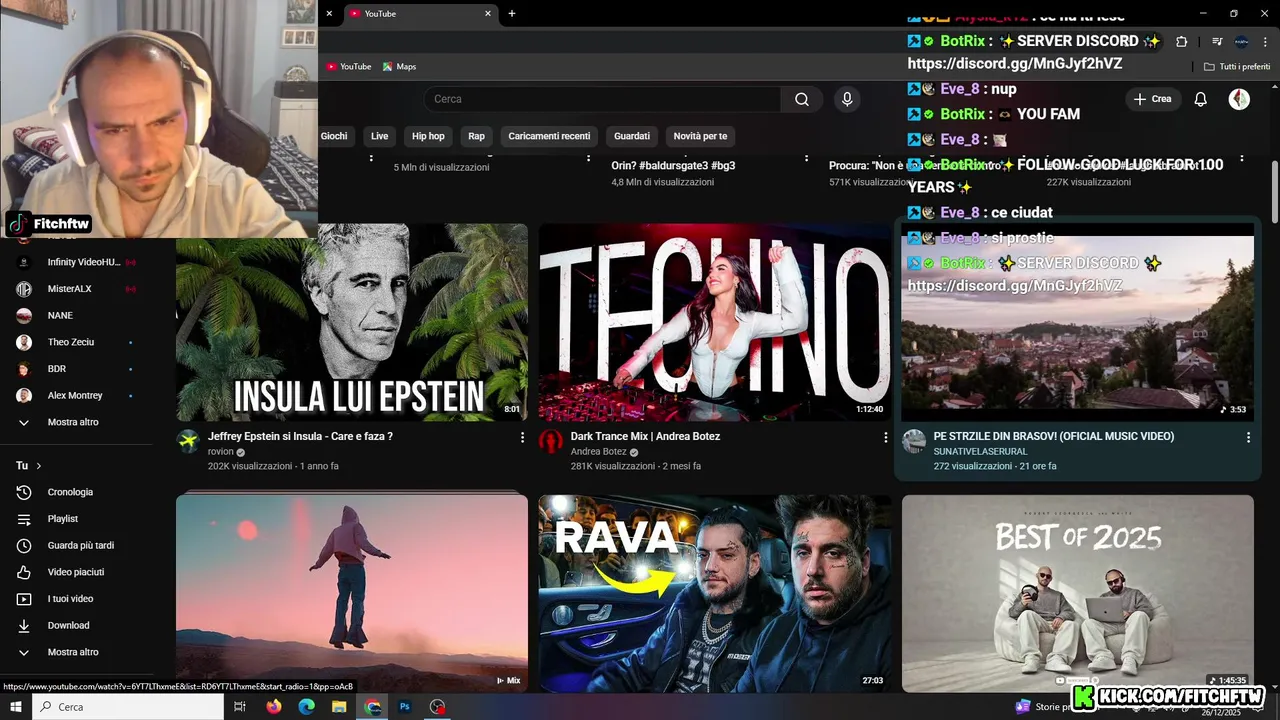Open the YouTube account avatar menu
1280x720 pixels.
(1239, 99)
